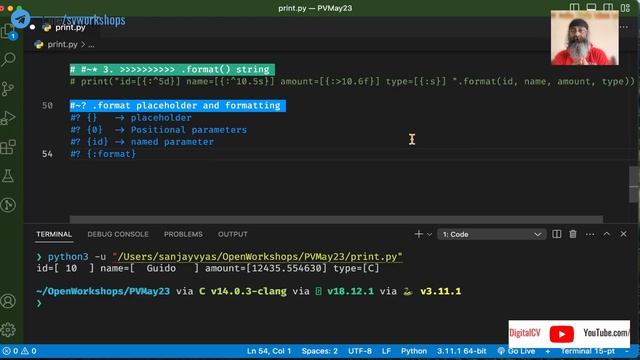Switch to the DEBUG CONSOLE tab

pos(118,234)
